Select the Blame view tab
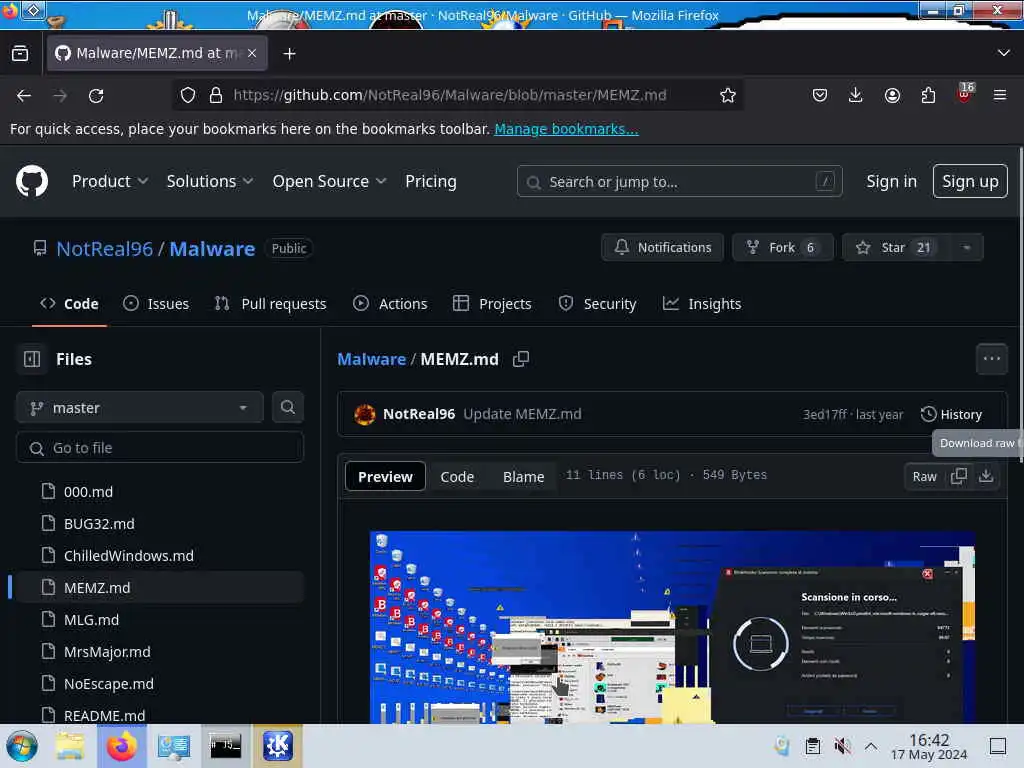This screenshot has height=768, width=1024. pos(523,477)
